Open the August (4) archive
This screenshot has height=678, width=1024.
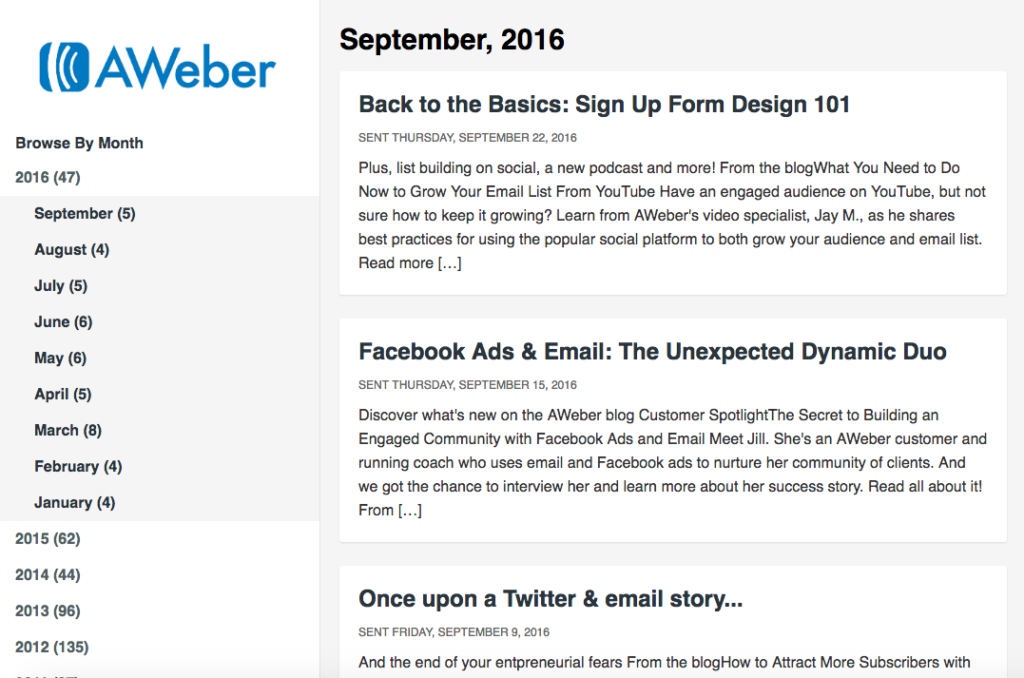click(x=72, y=250)
